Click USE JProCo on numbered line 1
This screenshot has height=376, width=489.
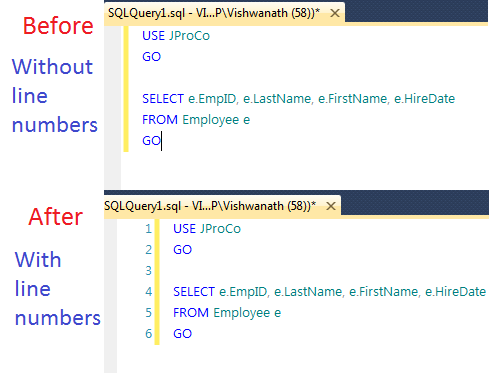click(207, 229)
